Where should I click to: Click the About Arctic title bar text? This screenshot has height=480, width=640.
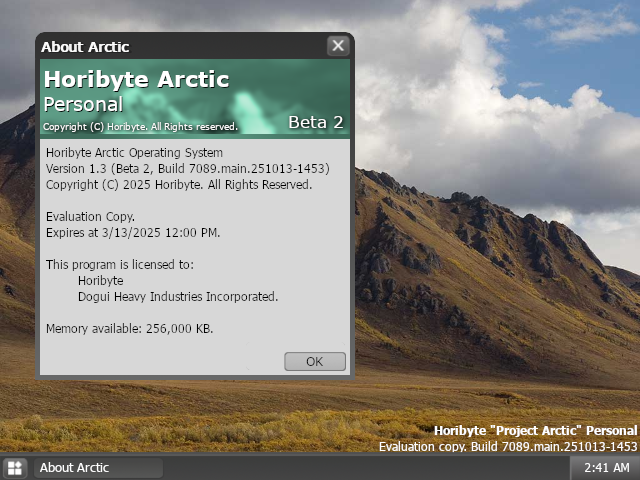point(85,47)
